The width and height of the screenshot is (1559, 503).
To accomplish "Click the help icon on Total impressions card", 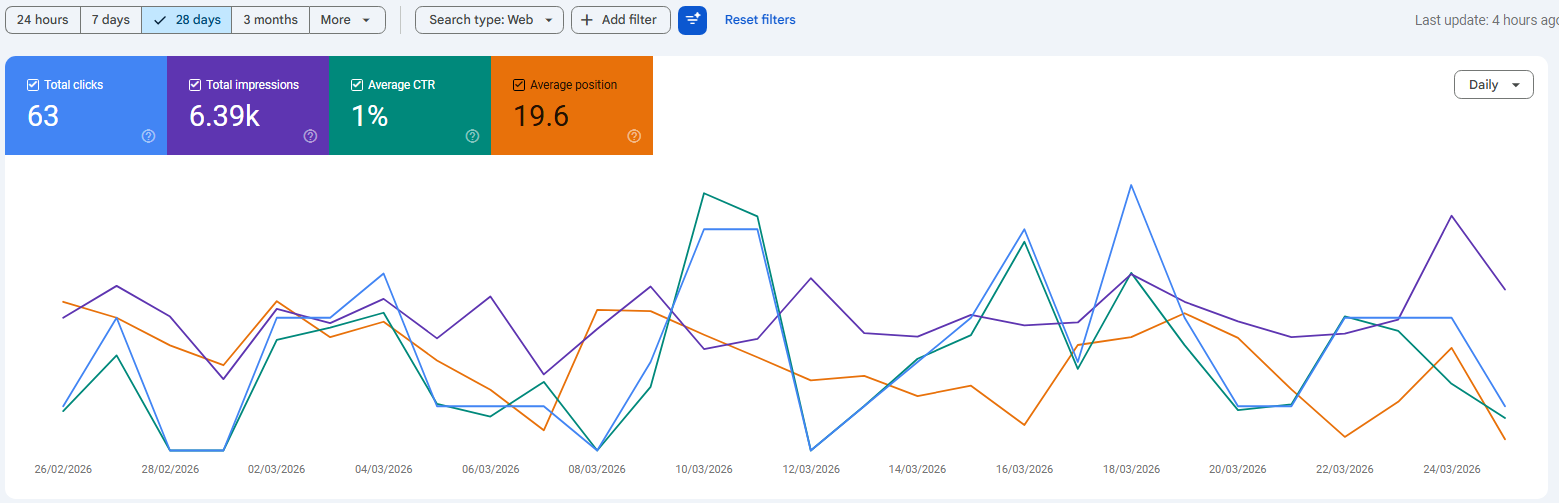I will tap(310, 136).
